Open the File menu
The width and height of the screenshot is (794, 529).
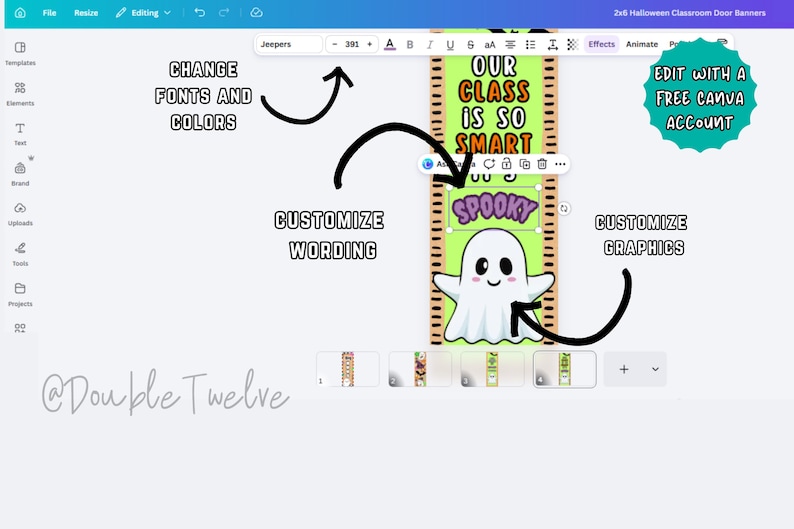coord(49,13)
